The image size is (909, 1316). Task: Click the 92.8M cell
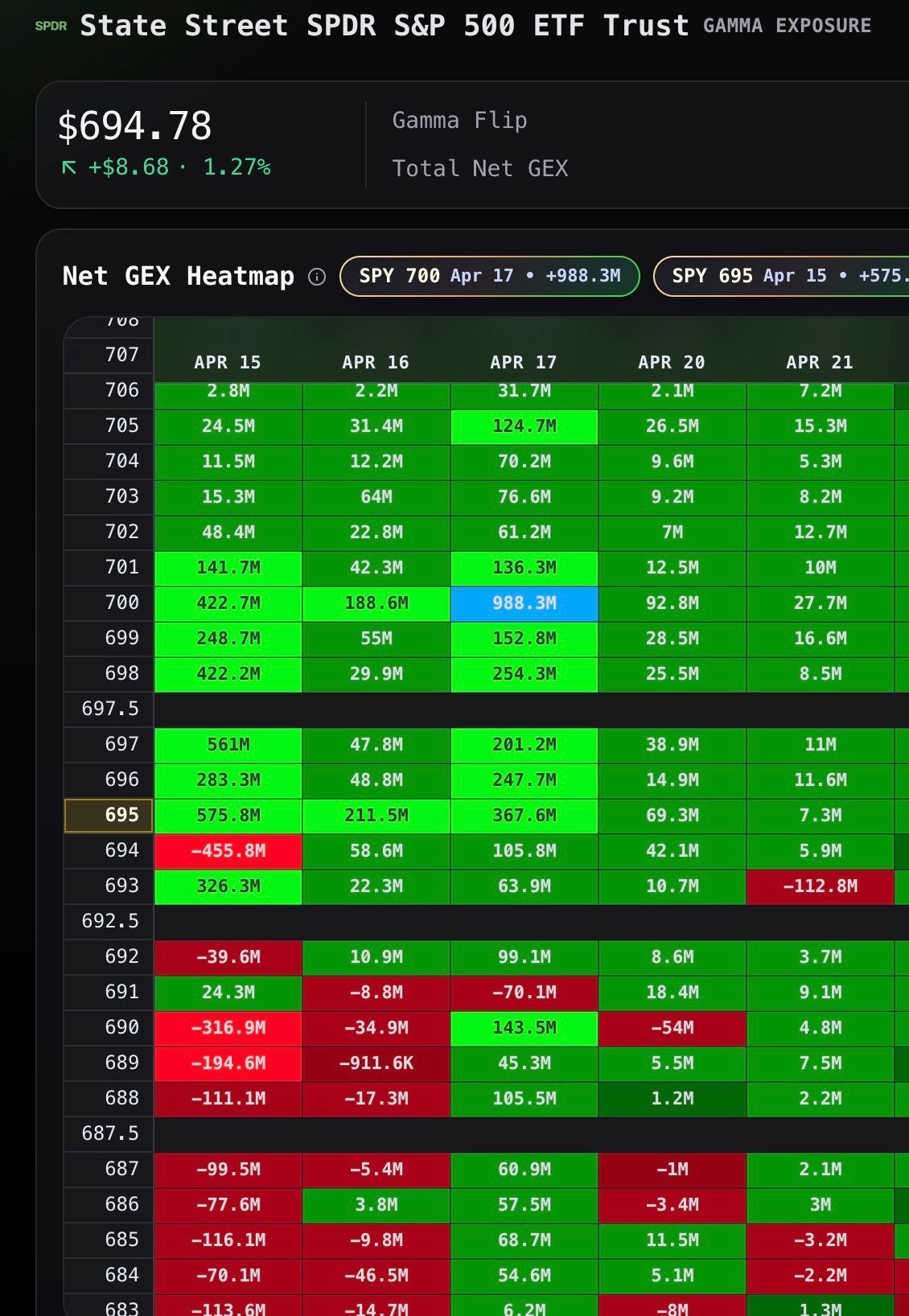pyautogui.click(x=672, y=603)
